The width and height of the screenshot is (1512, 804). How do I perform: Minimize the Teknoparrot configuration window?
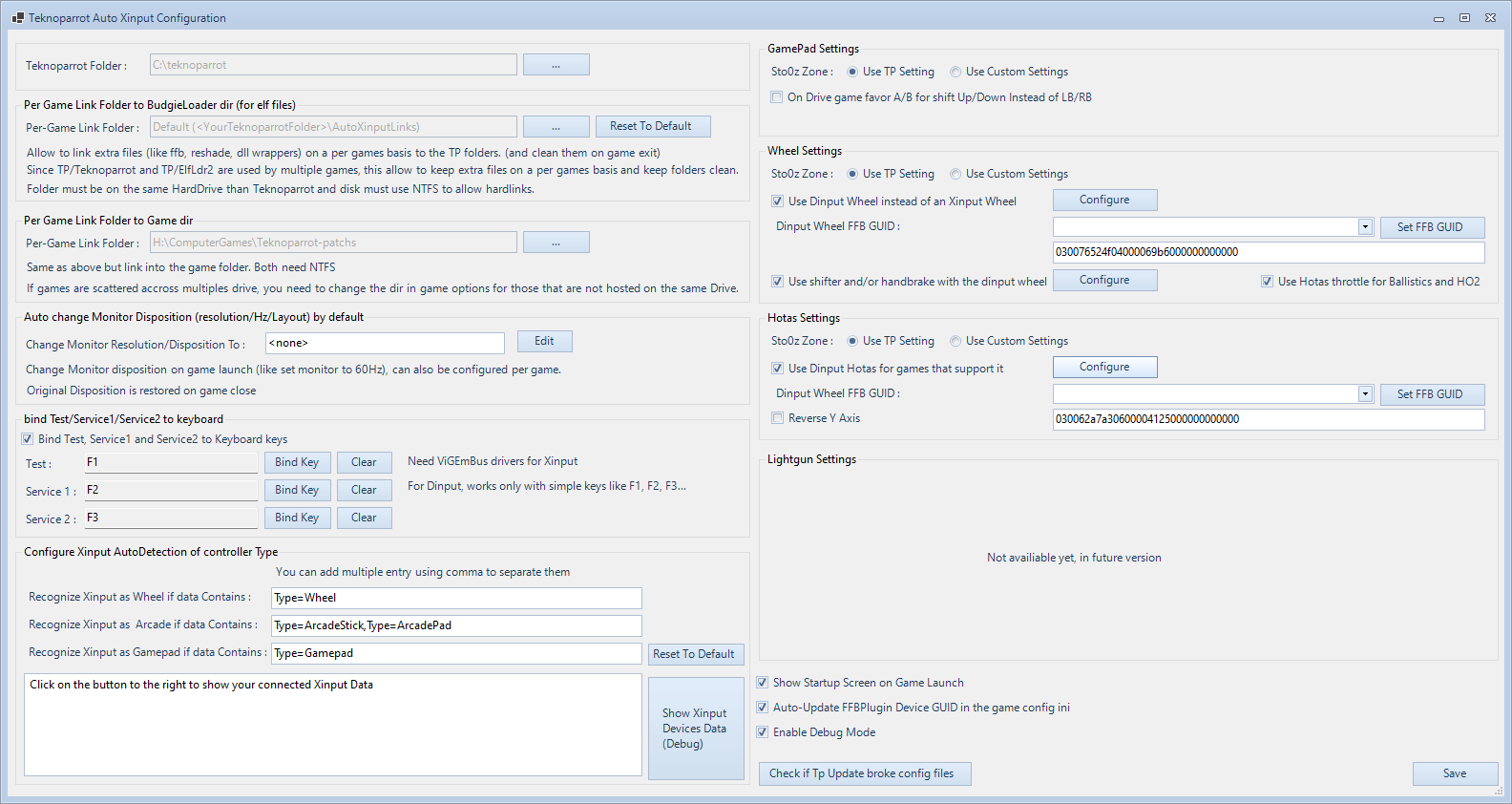pyautogui.click(x=1438, y=18)
